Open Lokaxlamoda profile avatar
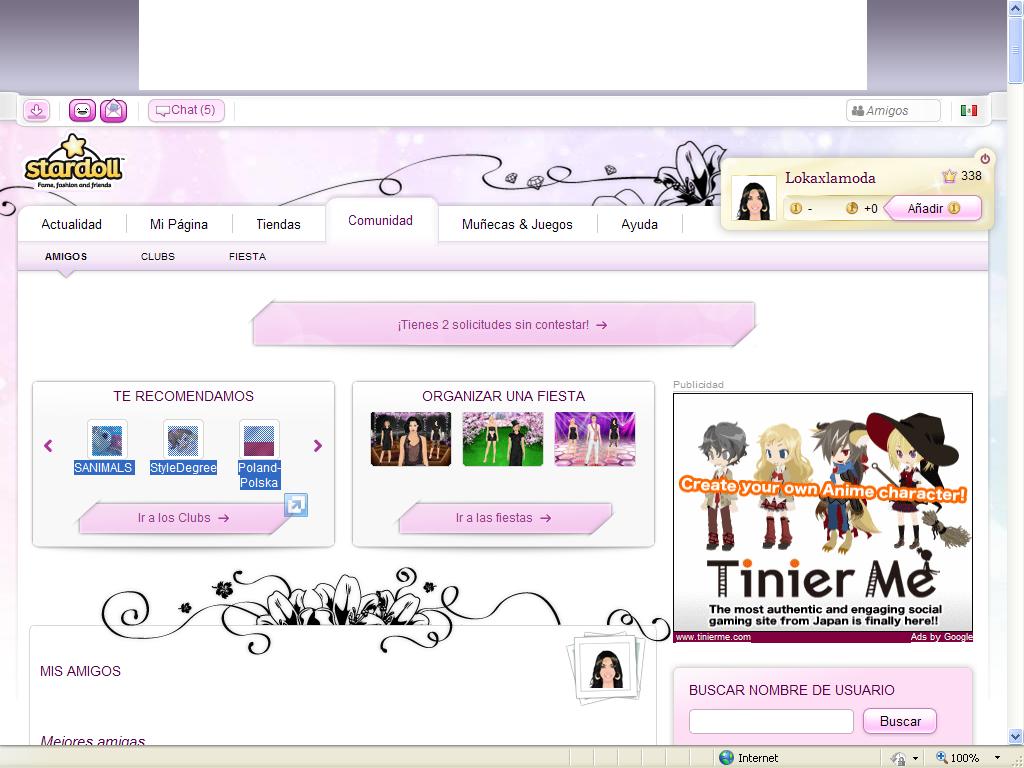The image size is (1024, 768). tap(753, 198)
